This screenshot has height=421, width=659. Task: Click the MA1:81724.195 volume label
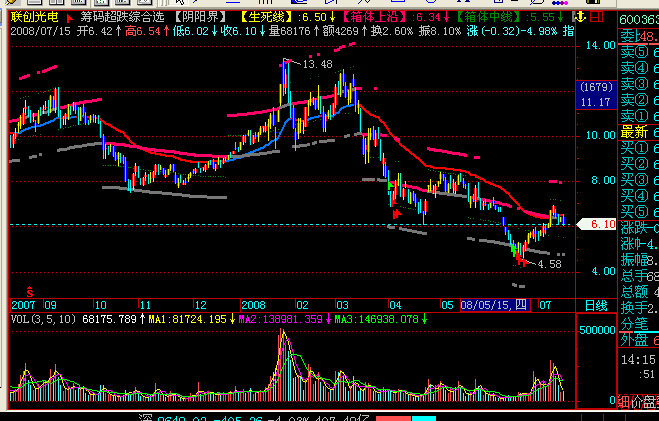[x=187, y=319]
